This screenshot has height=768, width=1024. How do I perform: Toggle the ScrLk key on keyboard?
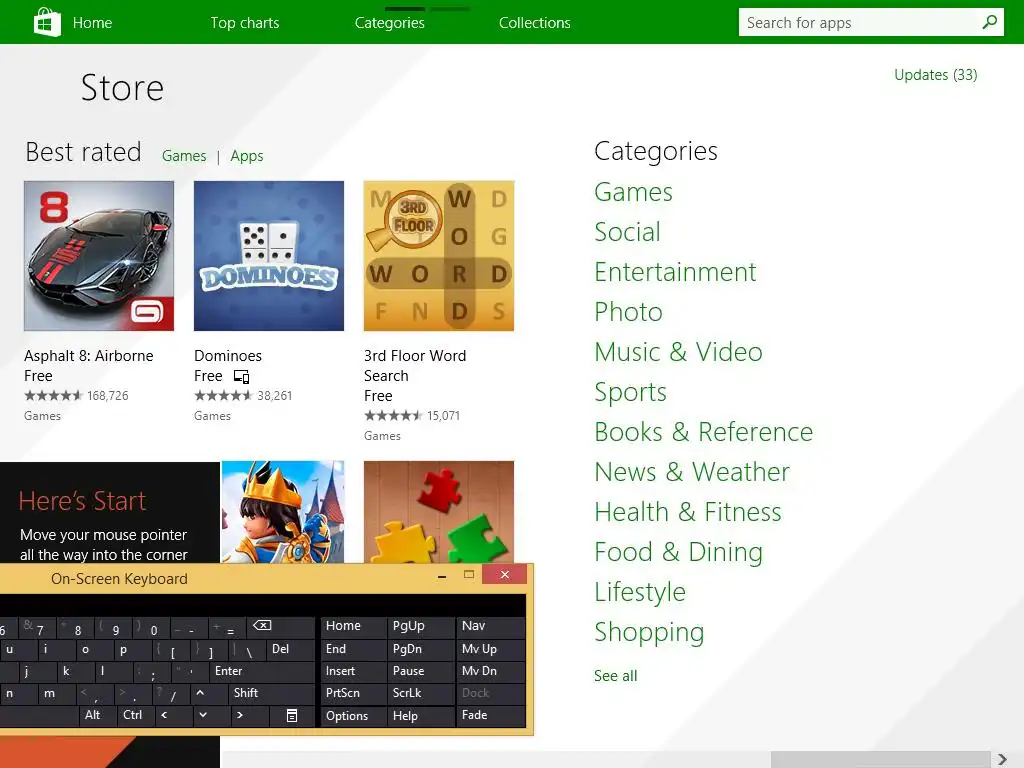click(421, 693)
